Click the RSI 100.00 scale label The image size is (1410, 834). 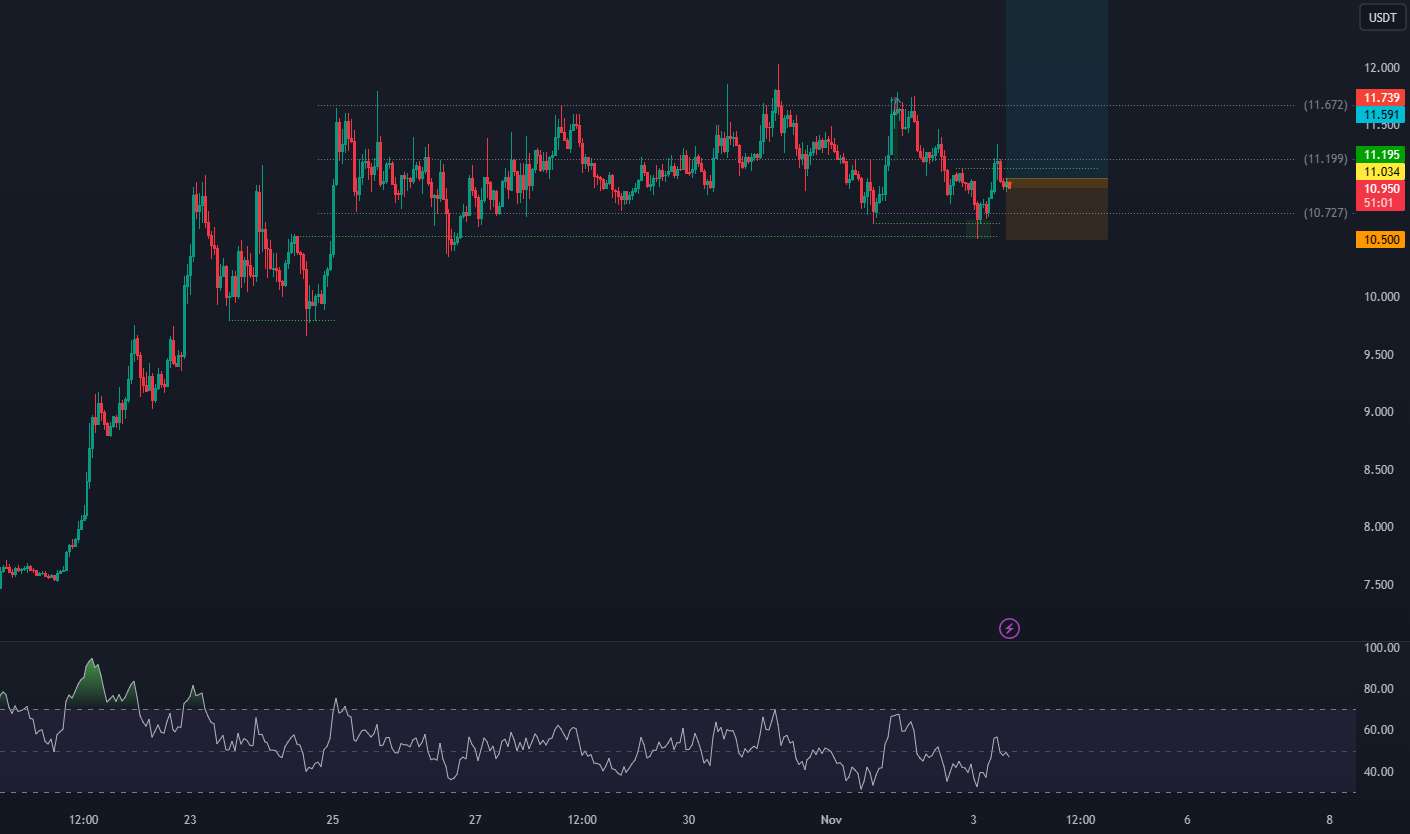[1383, 648]
